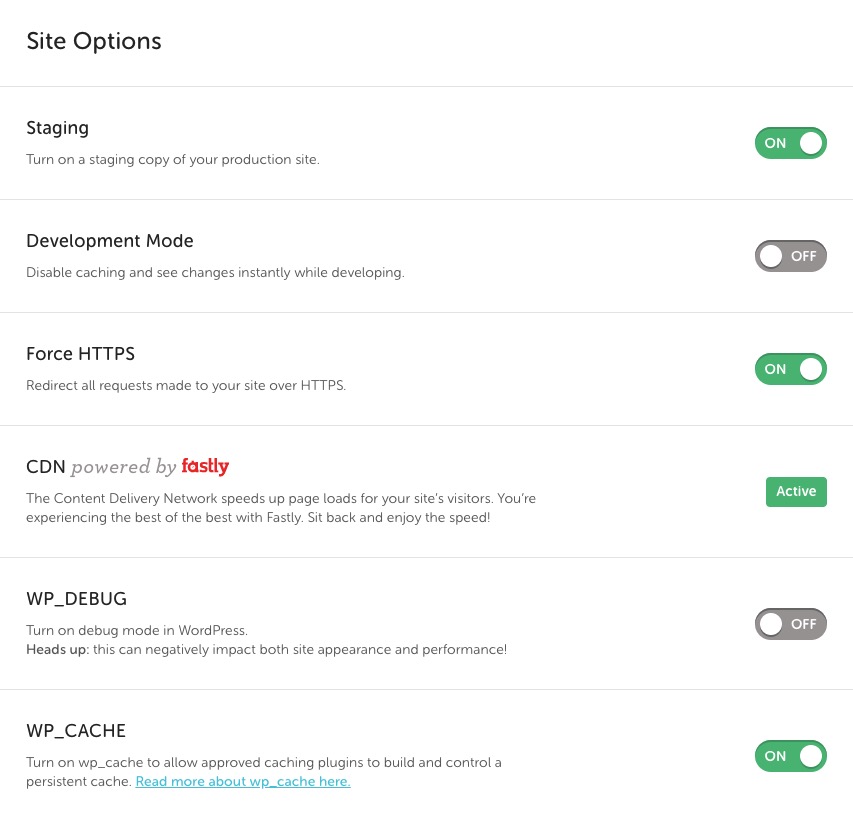Click the green Active CDN button
The image size is (853, 815).
(796, 492)
